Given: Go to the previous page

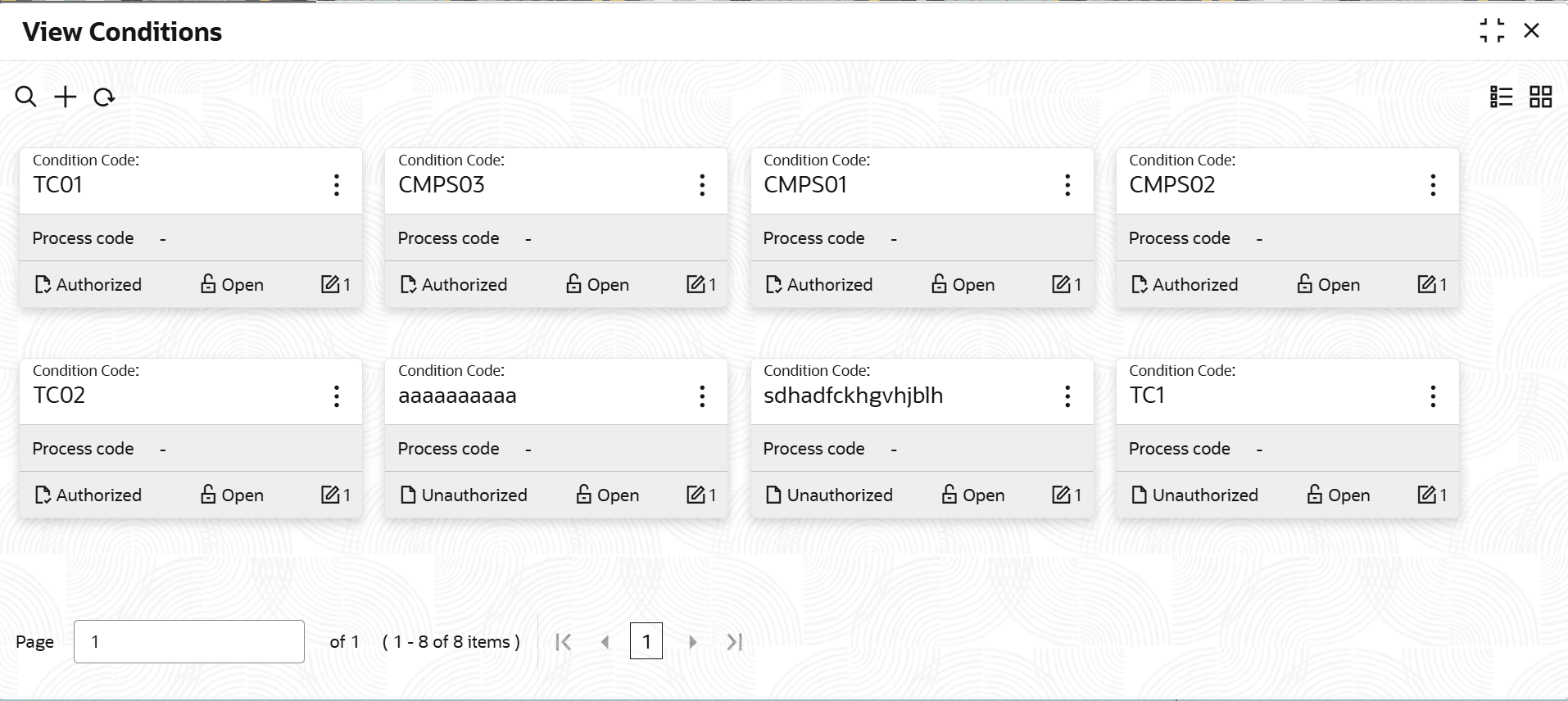Looking at the screenshot, I should (605, 642).
